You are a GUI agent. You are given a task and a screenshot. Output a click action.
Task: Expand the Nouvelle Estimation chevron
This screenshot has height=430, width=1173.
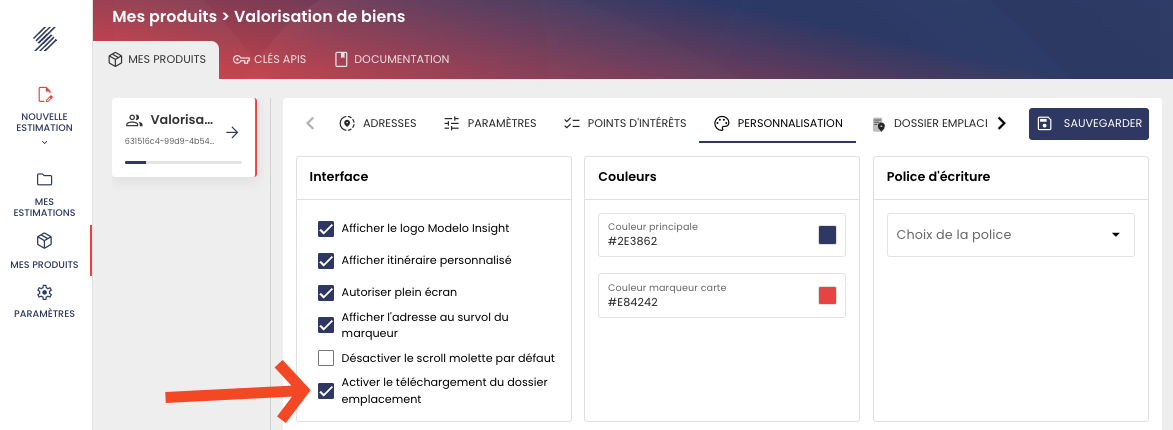coord(44,142)
